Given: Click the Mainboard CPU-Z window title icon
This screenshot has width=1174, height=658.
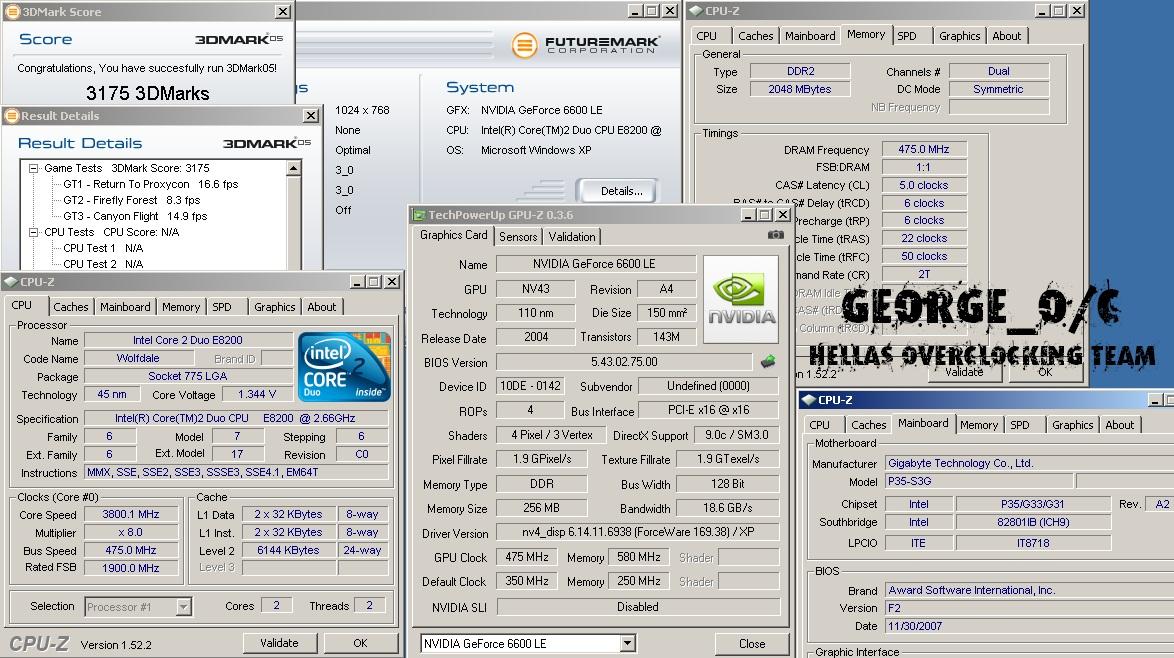Looking at the screenshot, I should point(809,400).
